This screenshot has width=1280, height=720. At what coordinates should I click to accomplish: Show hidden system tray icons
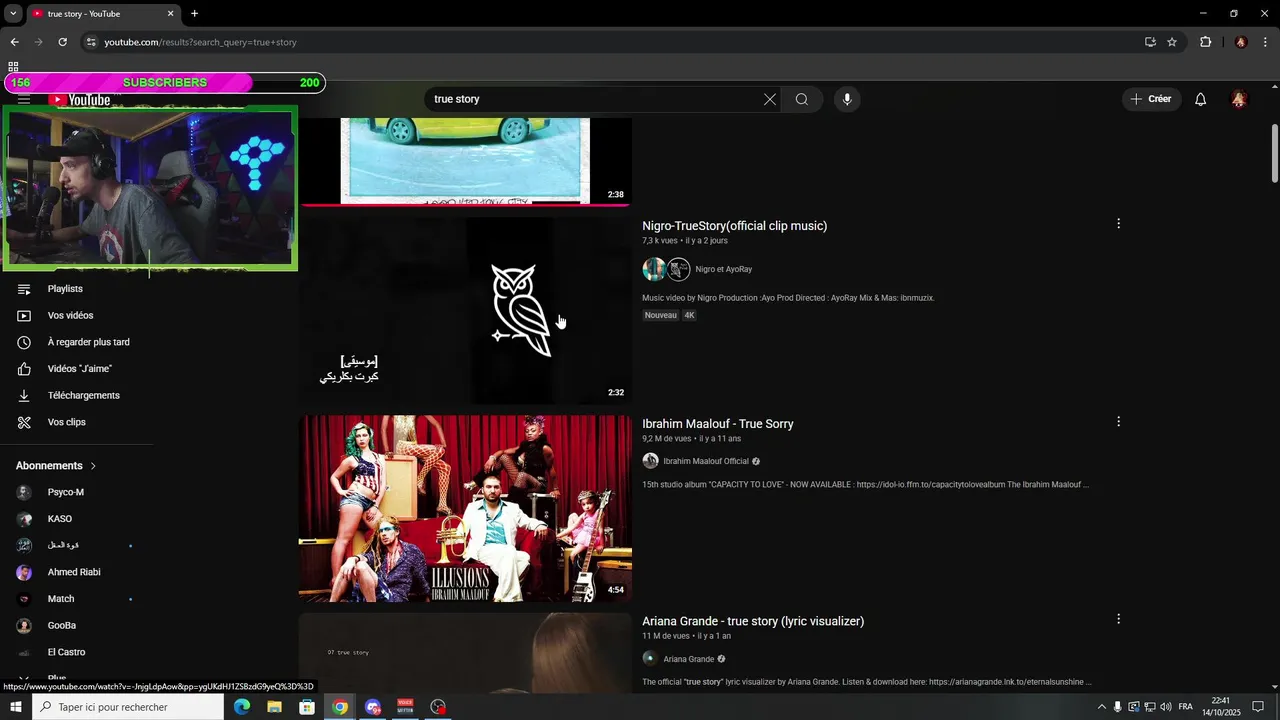(x=1102, y=707)
